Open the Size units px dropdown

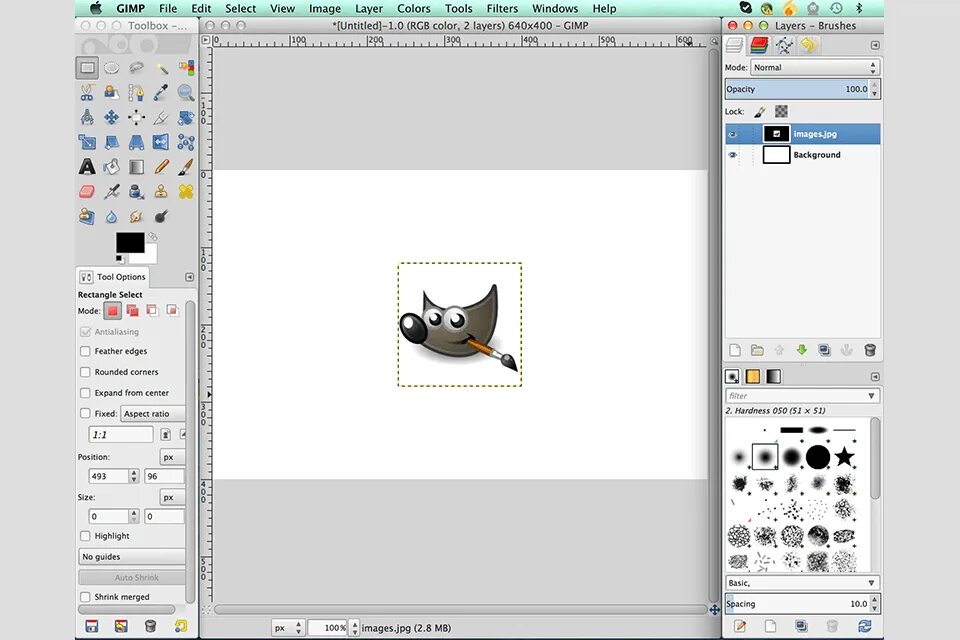pyautogui.click(x=173, y=497)
